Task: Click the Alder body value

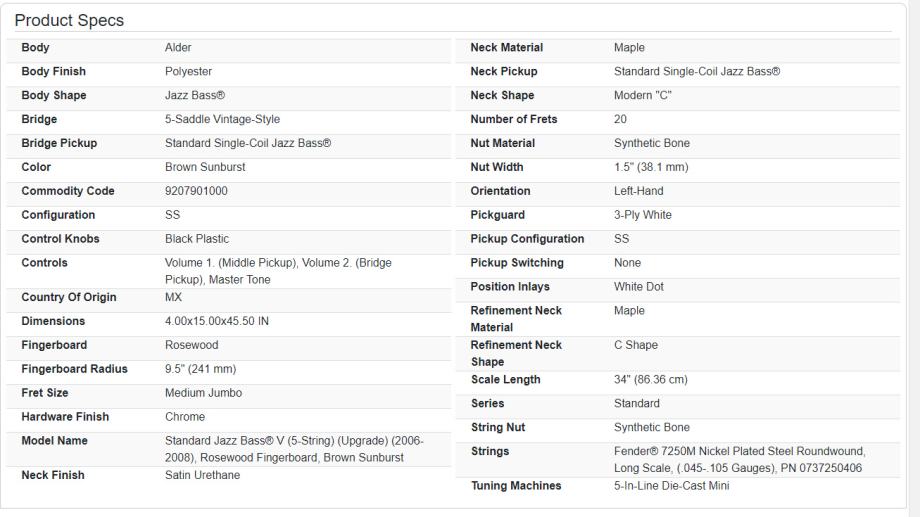Action: [x=178, y=48]
